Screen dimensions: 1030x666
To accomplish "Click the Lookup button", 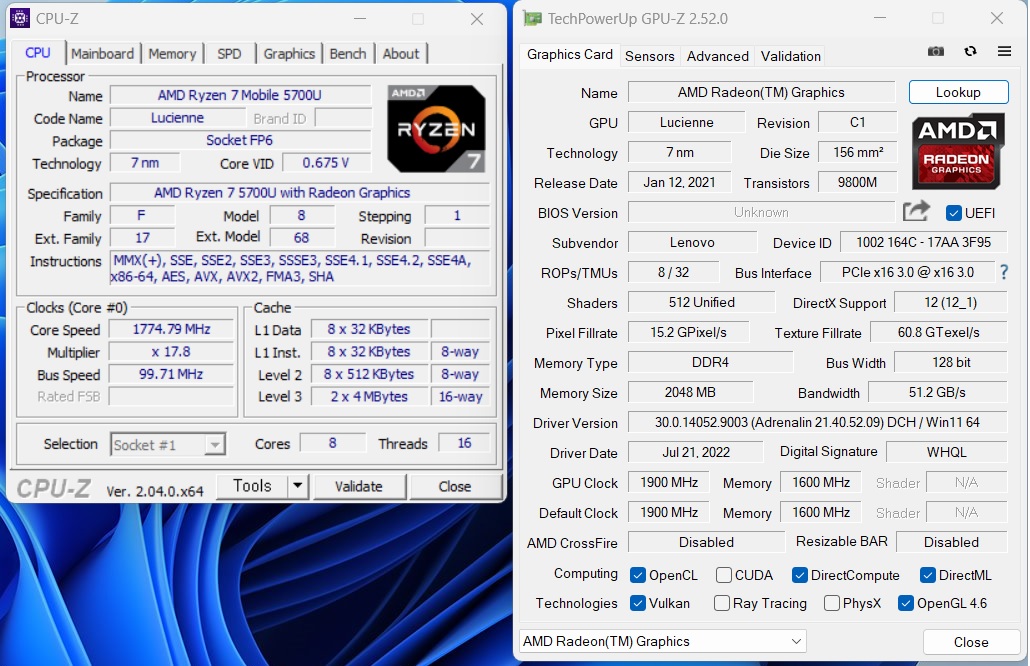I will (x=958, y=92).
